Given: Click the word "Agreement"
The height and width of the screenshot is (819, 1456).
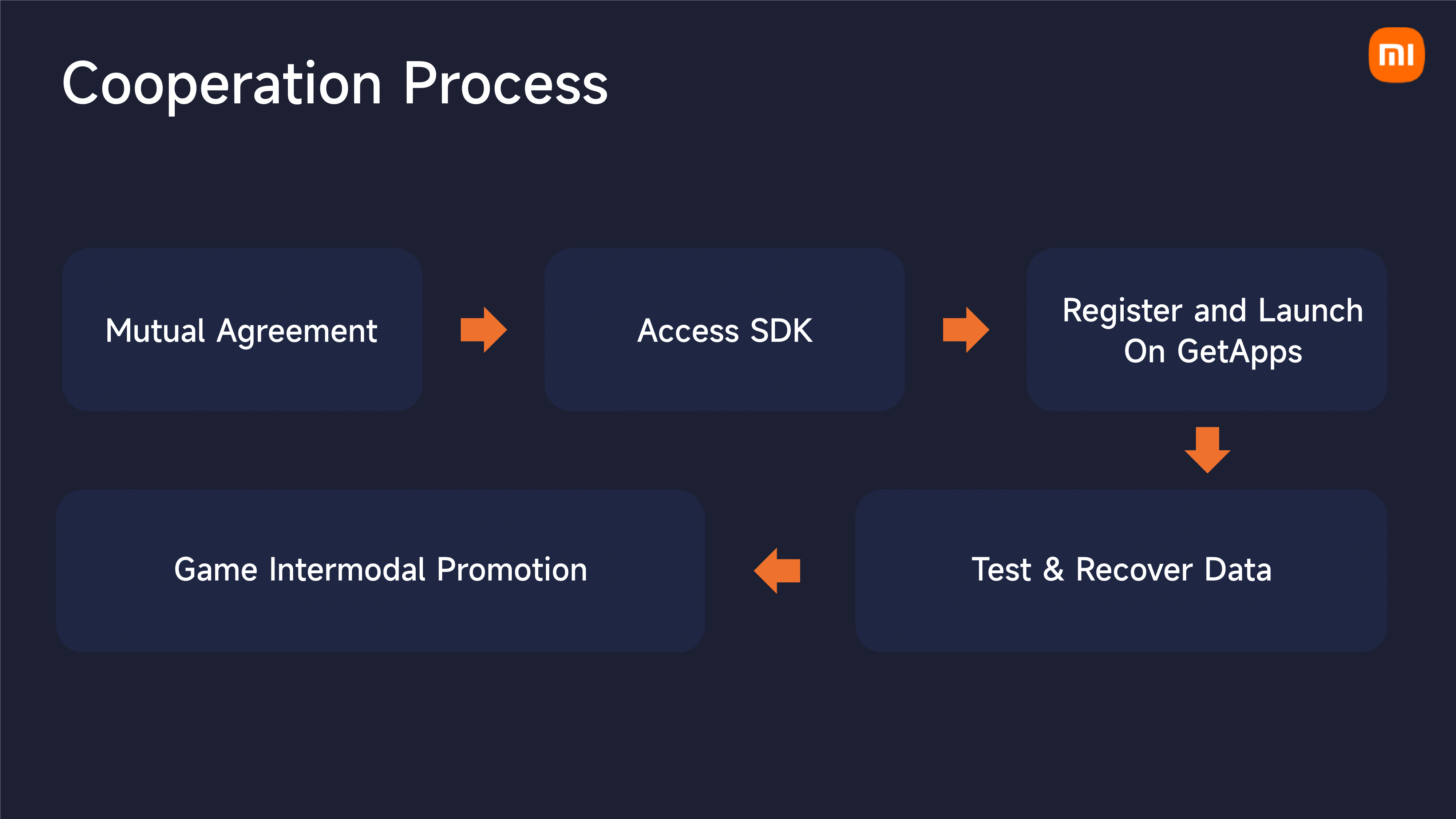Looking at the screenshot, I should [297, 332].
